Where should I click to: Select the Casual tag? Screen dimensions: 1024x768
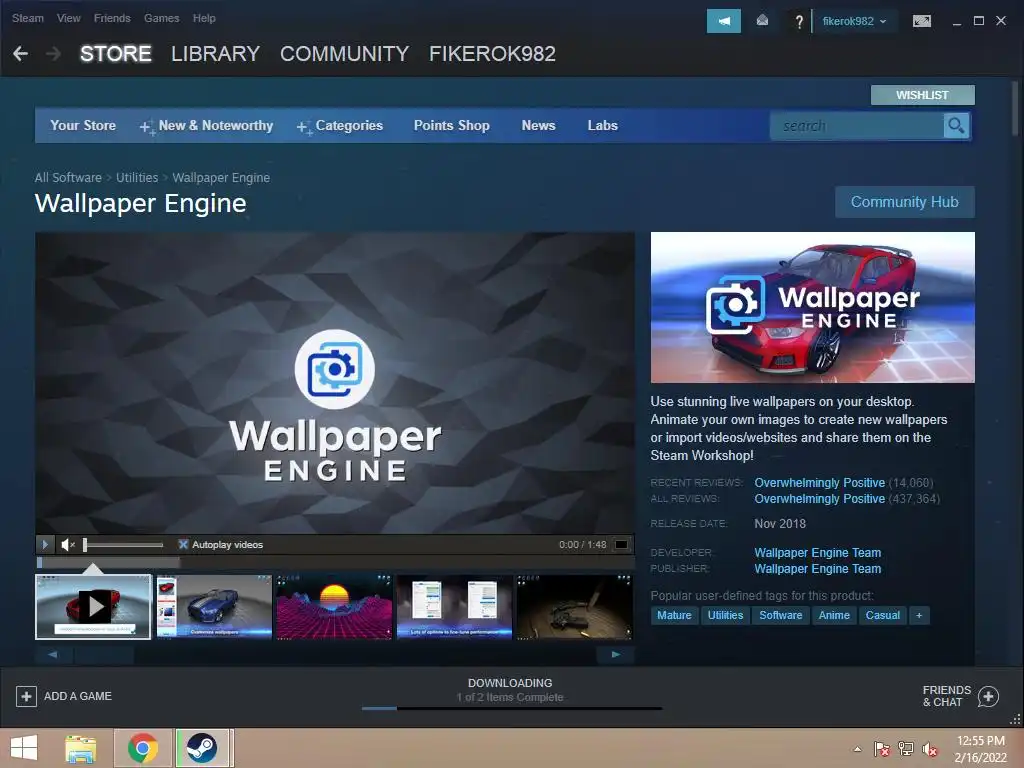[882, 615]
